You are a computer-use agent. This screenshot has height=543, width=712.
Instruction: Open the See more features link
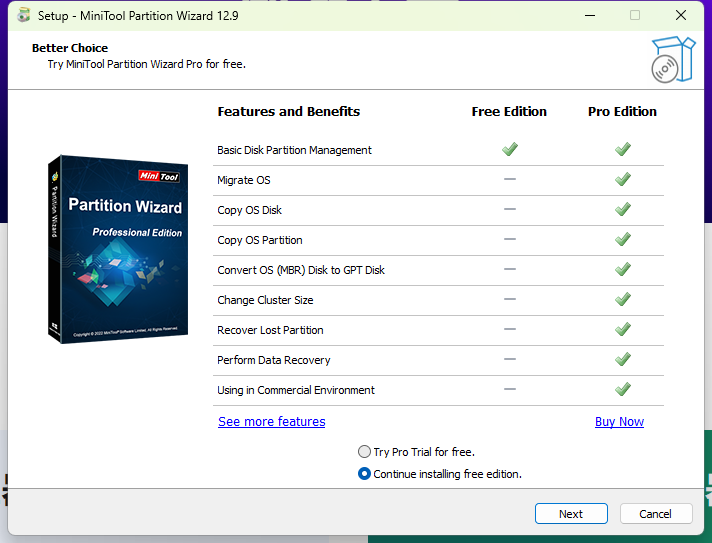(x=272, y=422)
